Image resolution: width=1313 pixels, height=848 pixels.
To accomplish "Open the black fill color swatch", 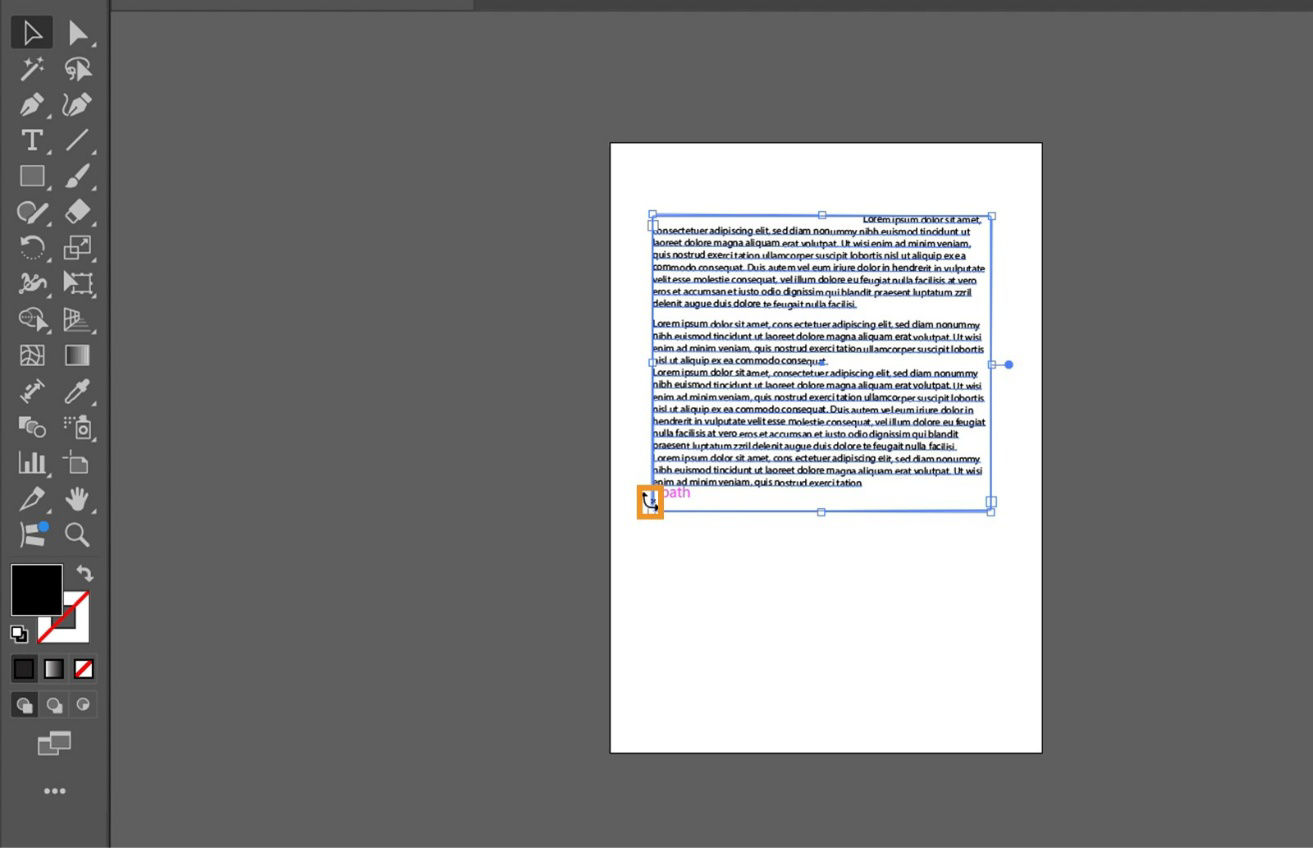I will 37,590.
